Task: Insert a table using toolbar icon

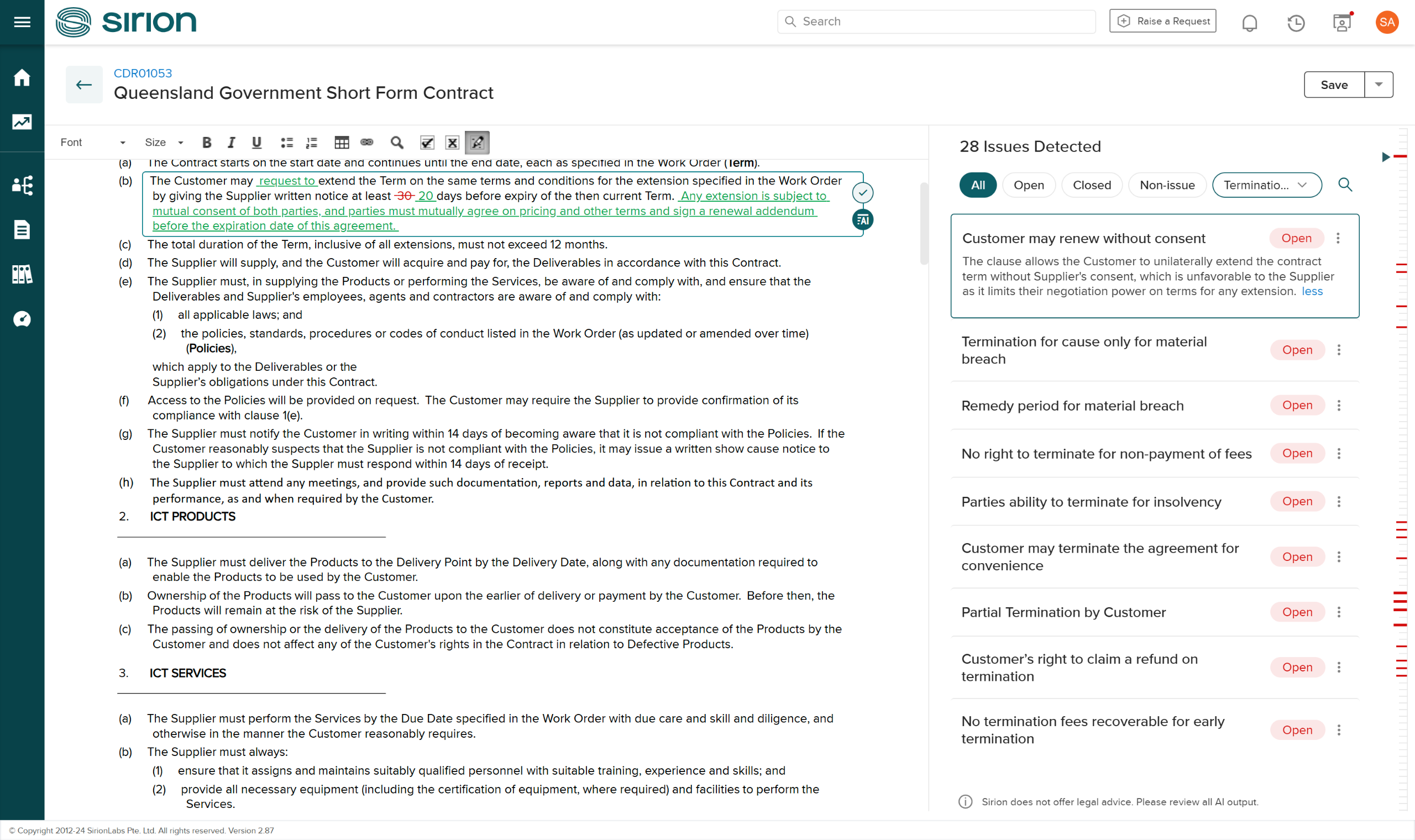Action: pos(341,143)
